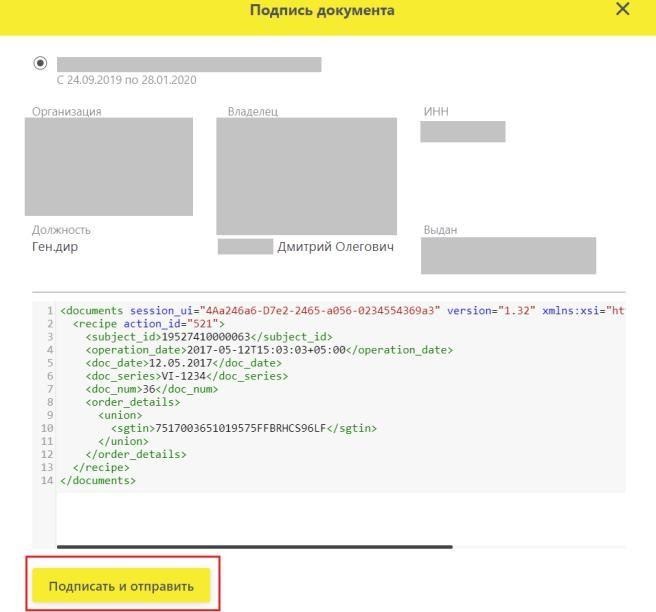This screenshot has height=612, width=656.
Task: Click the Ген.дир position value
Action: pyautogui.click(x=55, y=247)
